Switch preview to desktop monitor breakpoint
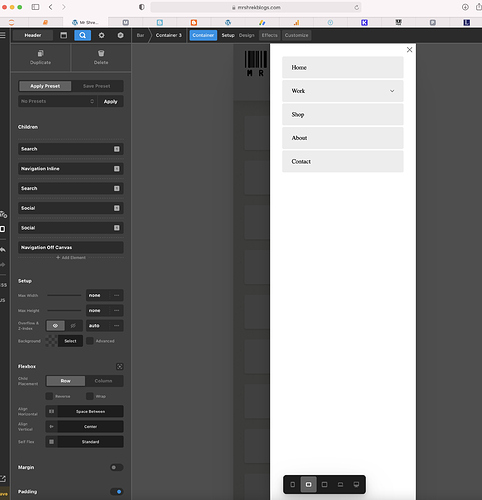Viewport: 482px width, 500px height. [x=356, y=484]
